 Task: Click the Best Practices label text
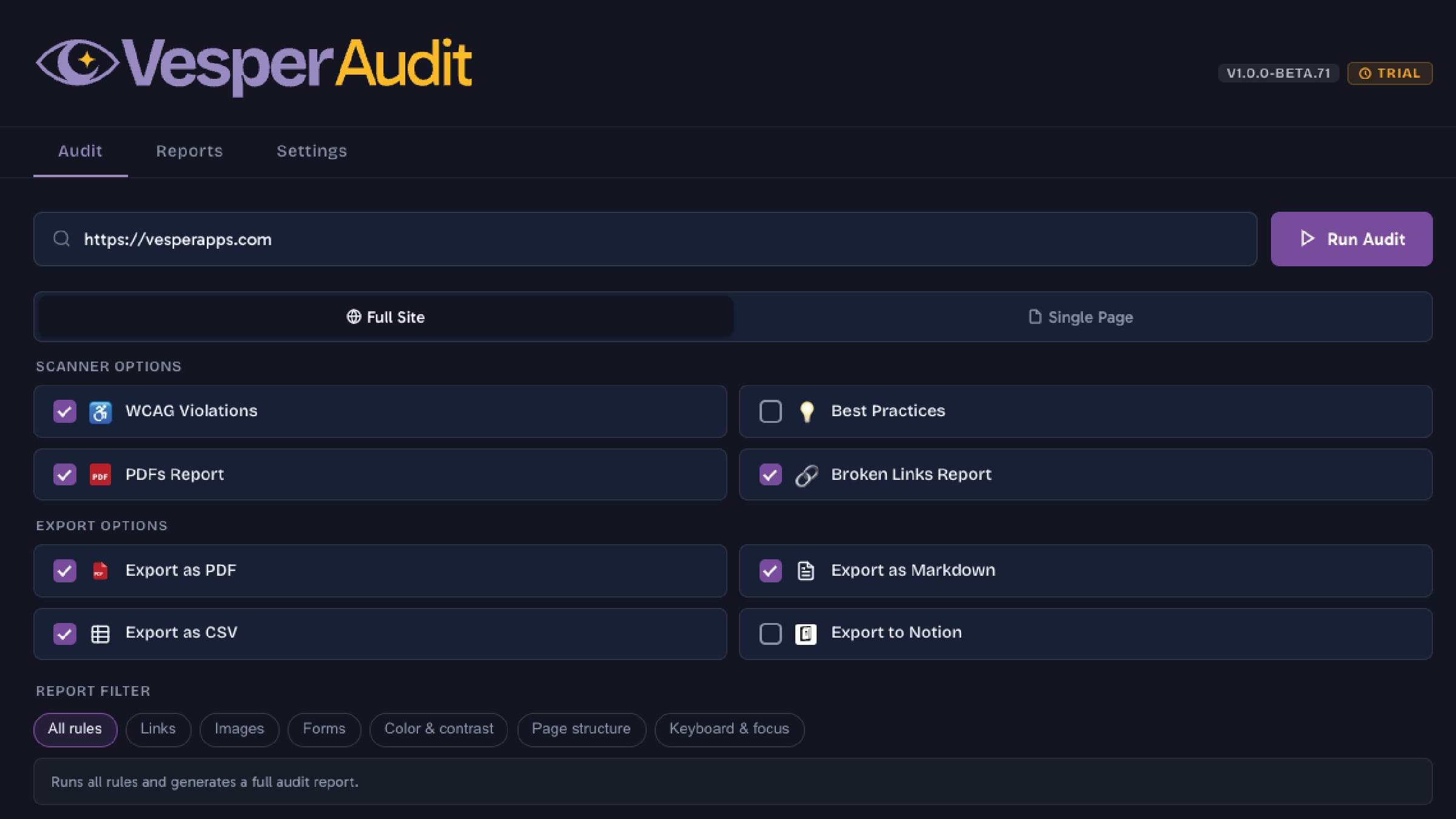[x=888, y=411]
